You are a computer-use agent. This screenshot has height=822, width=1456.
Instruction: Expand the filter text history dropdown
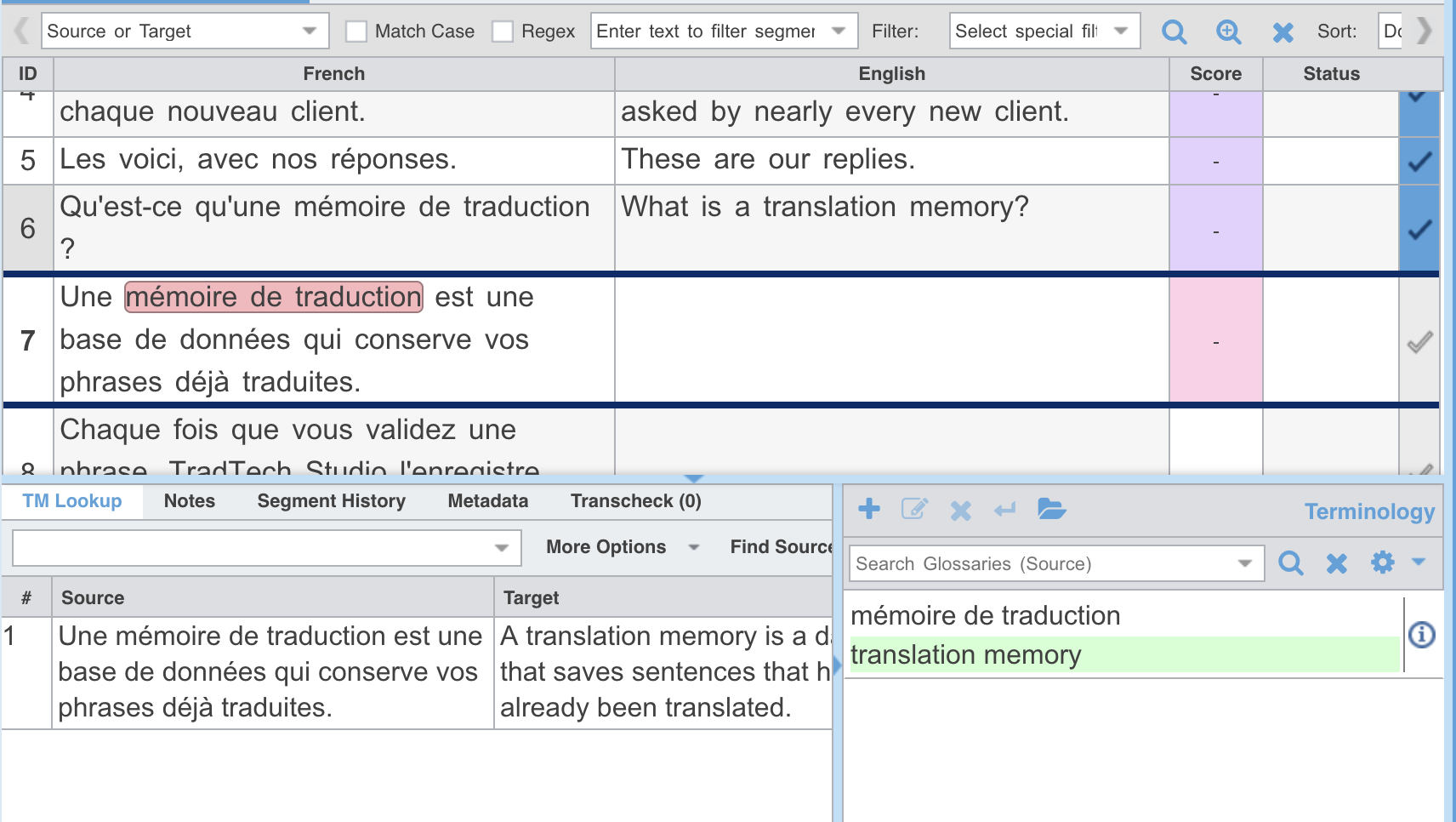pos(839,31)
